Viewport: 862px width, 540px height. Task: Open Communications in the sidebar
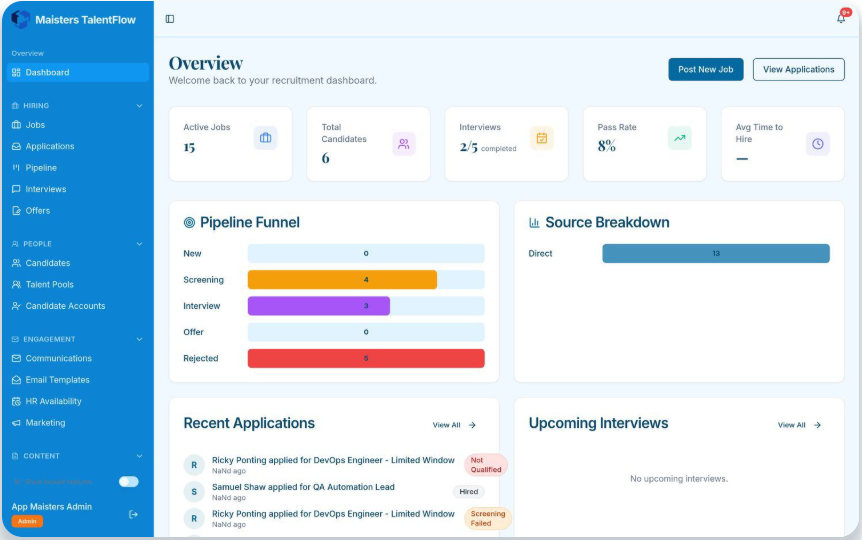click(x=78, y=358)
